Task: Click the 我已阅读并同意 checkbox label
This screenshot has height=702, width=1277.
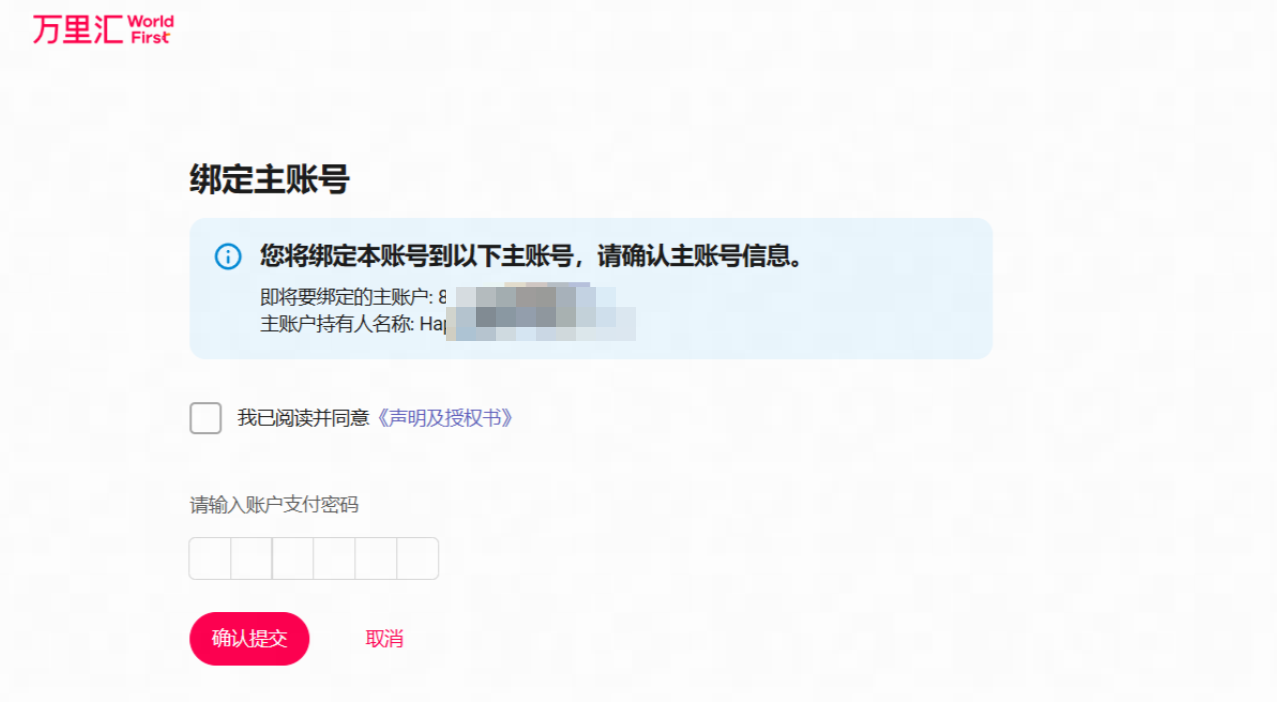Action: [303, 418]
